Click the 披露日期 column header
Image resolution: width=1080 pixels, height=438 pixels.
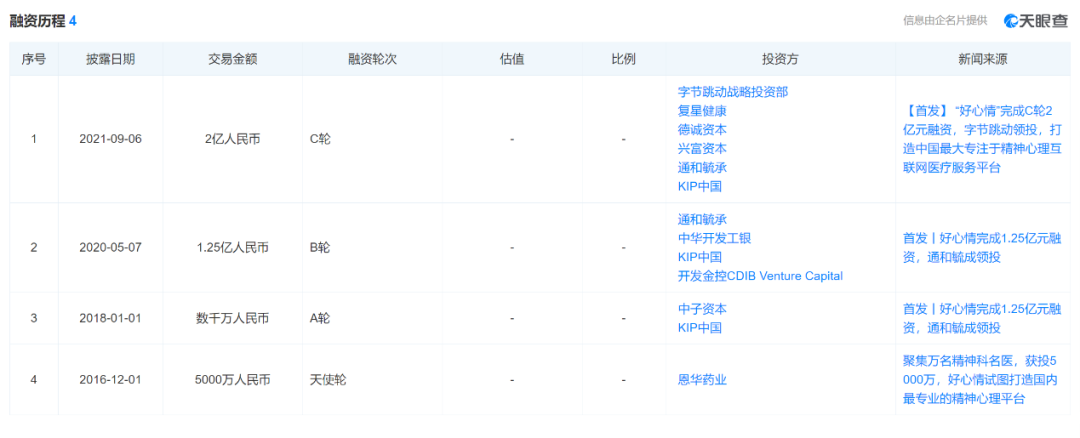point(110,59)
